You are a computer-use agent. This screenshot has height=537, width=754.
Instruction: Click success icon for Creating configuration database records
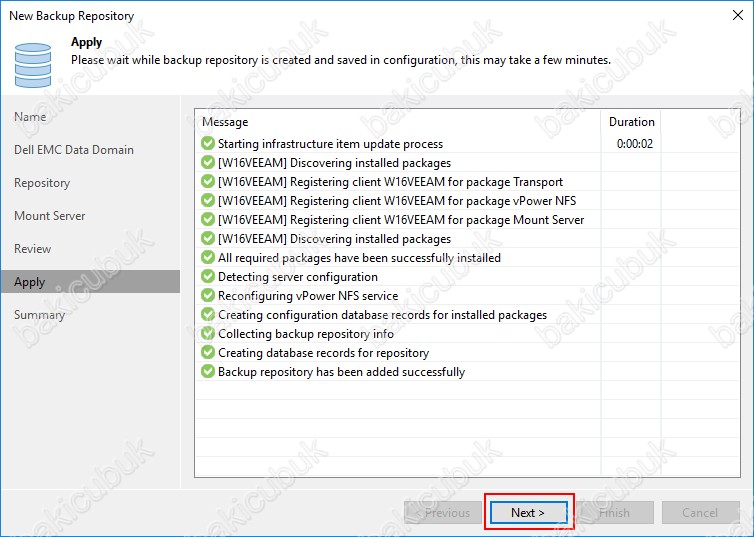click(208, 314)
